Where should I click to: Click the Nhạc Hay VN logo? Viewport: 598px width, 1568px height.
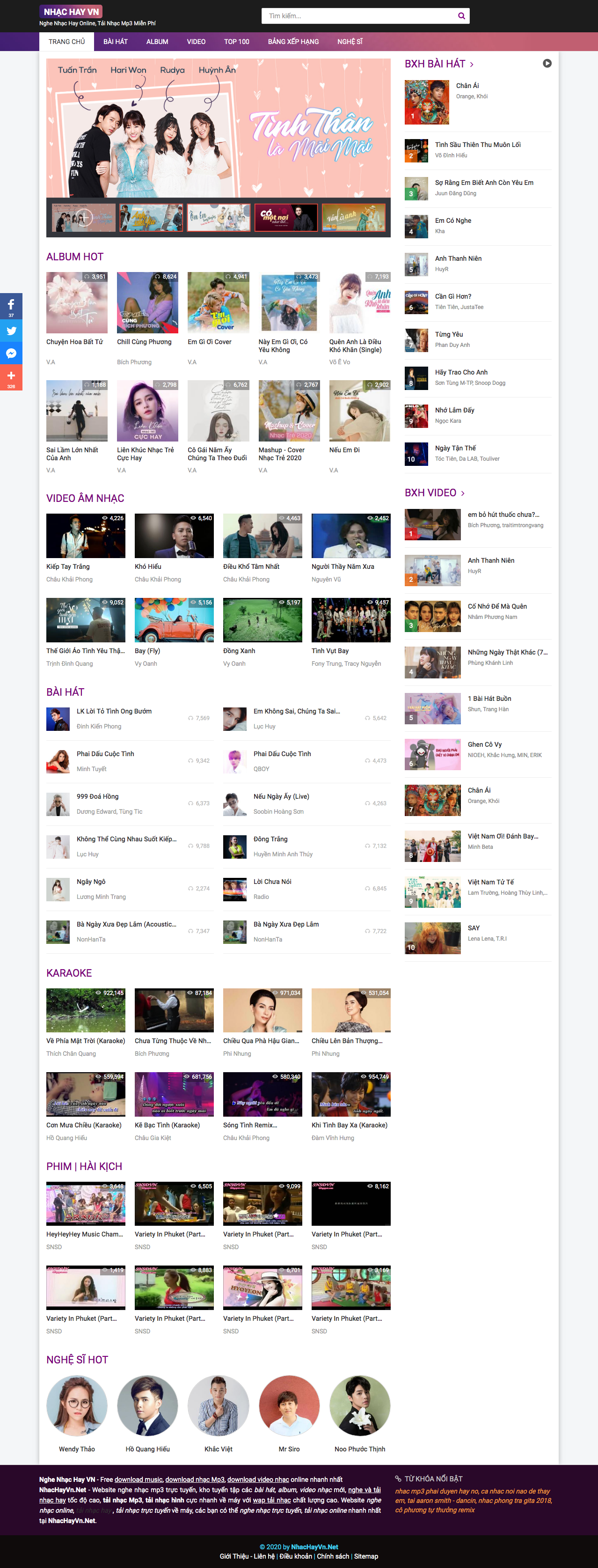click(71, 12)
